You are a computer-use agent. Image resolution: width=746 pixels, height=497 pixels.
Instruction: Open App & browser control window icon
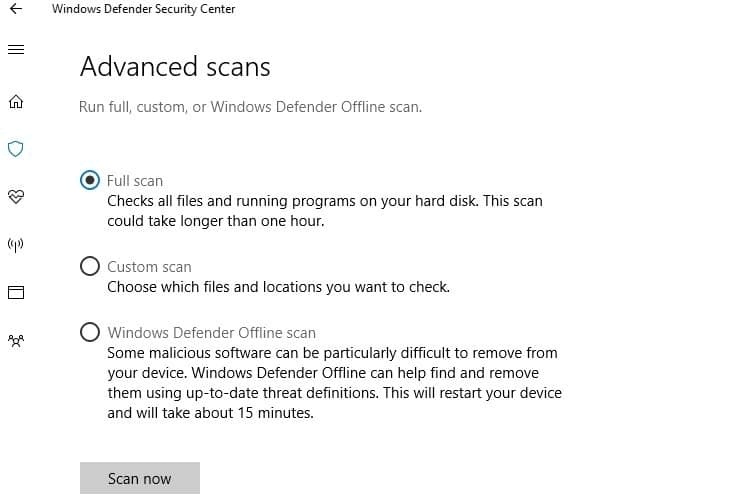coord(16,292)
